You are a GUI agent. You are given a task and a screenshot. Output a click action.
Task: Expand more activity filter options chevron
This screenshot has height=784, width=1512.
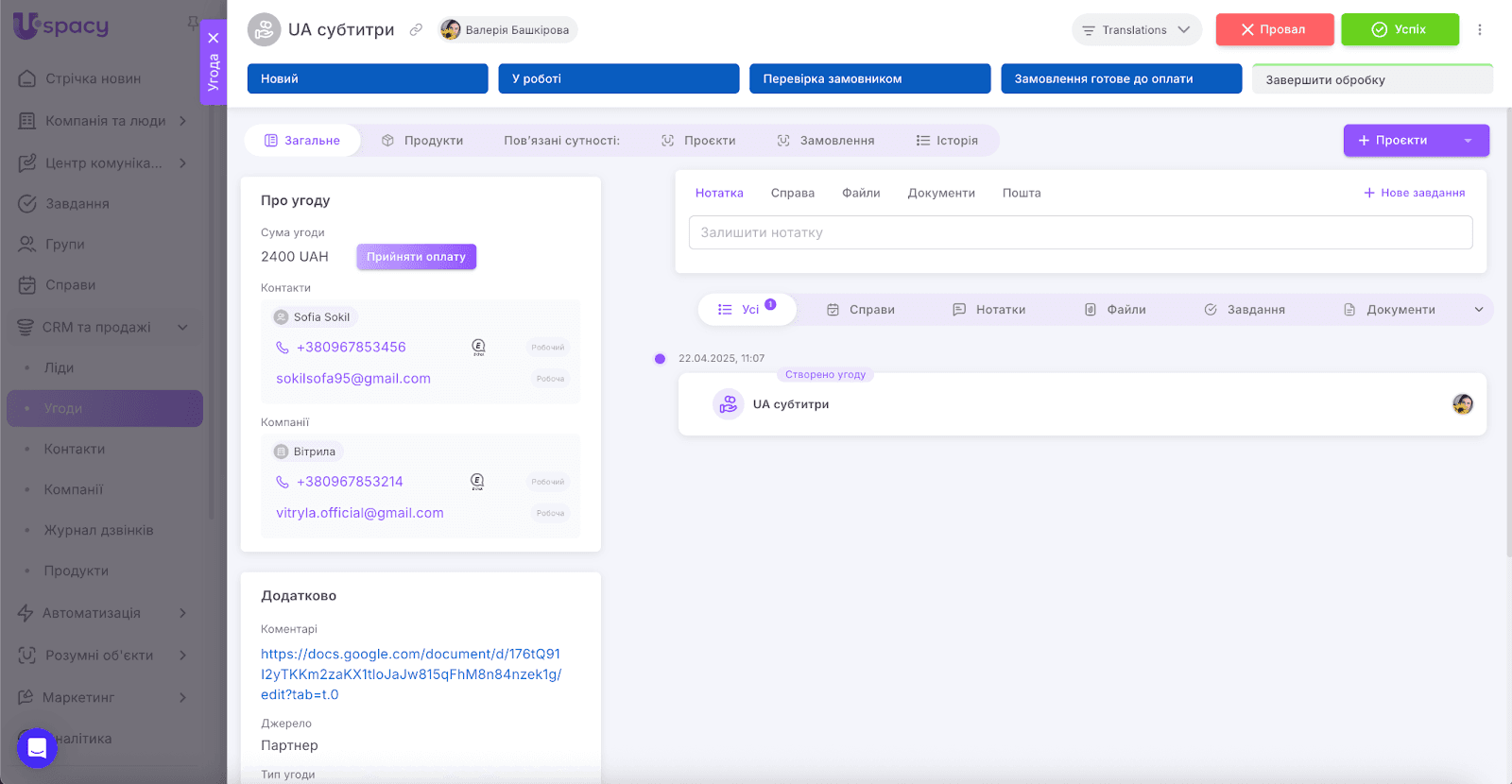(1479, 310)
